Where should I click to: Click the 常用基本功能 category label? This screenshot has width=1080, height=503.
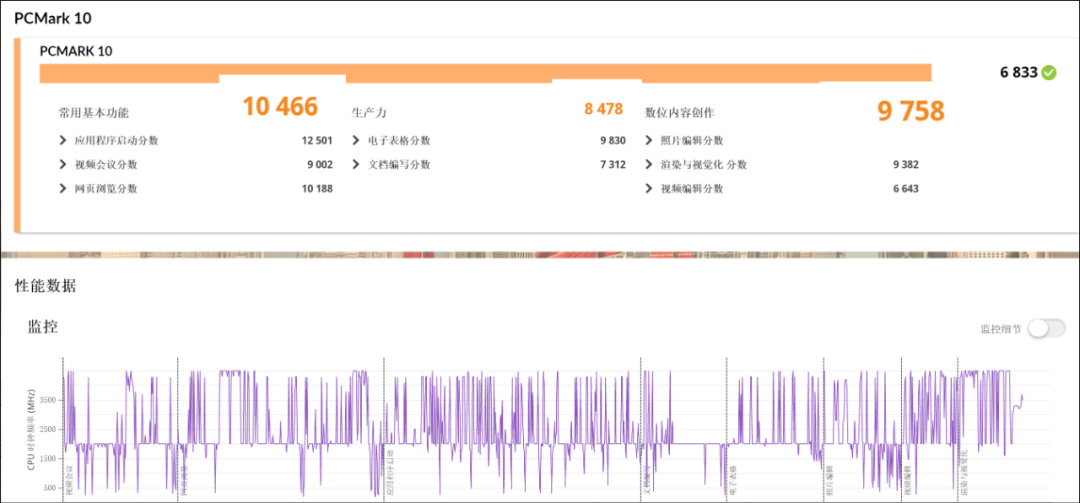pyautogui.click(x=94, y=112)
